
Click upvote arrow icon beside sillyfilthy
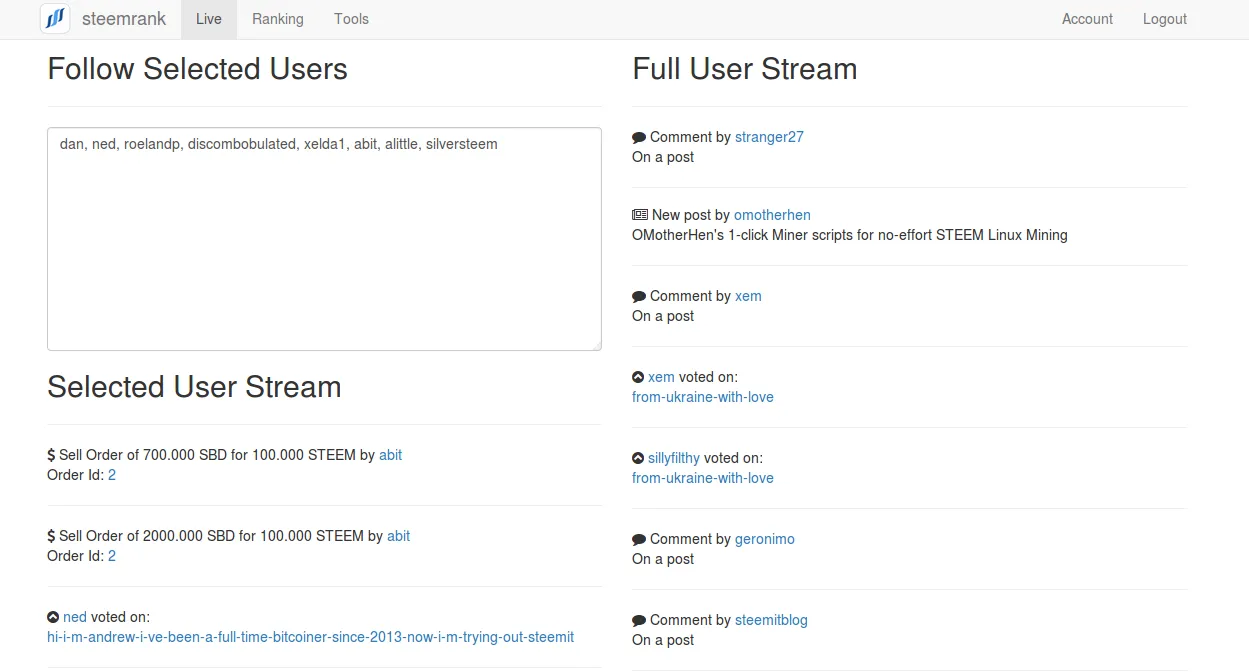638,458
